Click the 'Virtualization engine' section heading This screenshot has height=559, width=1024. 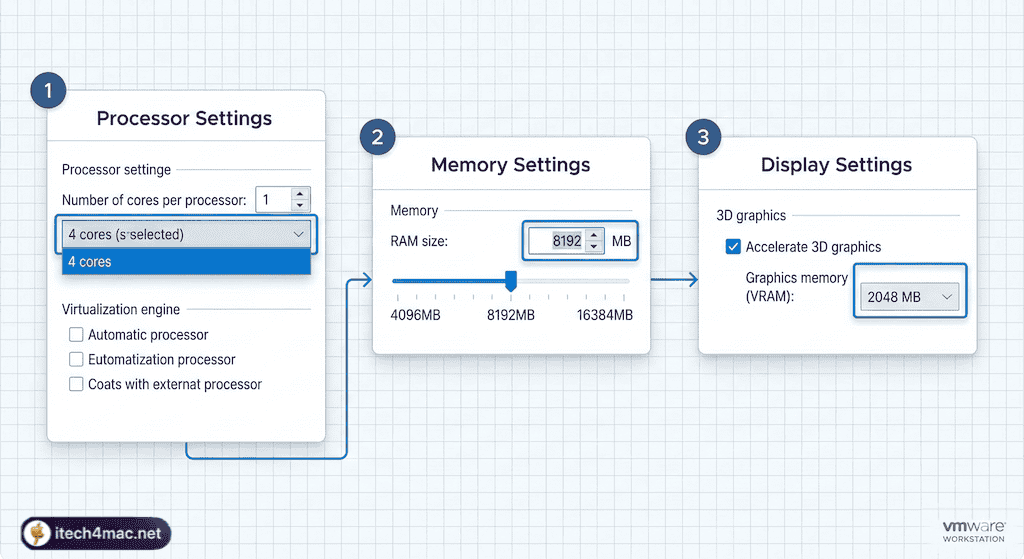tap(121, 309)
